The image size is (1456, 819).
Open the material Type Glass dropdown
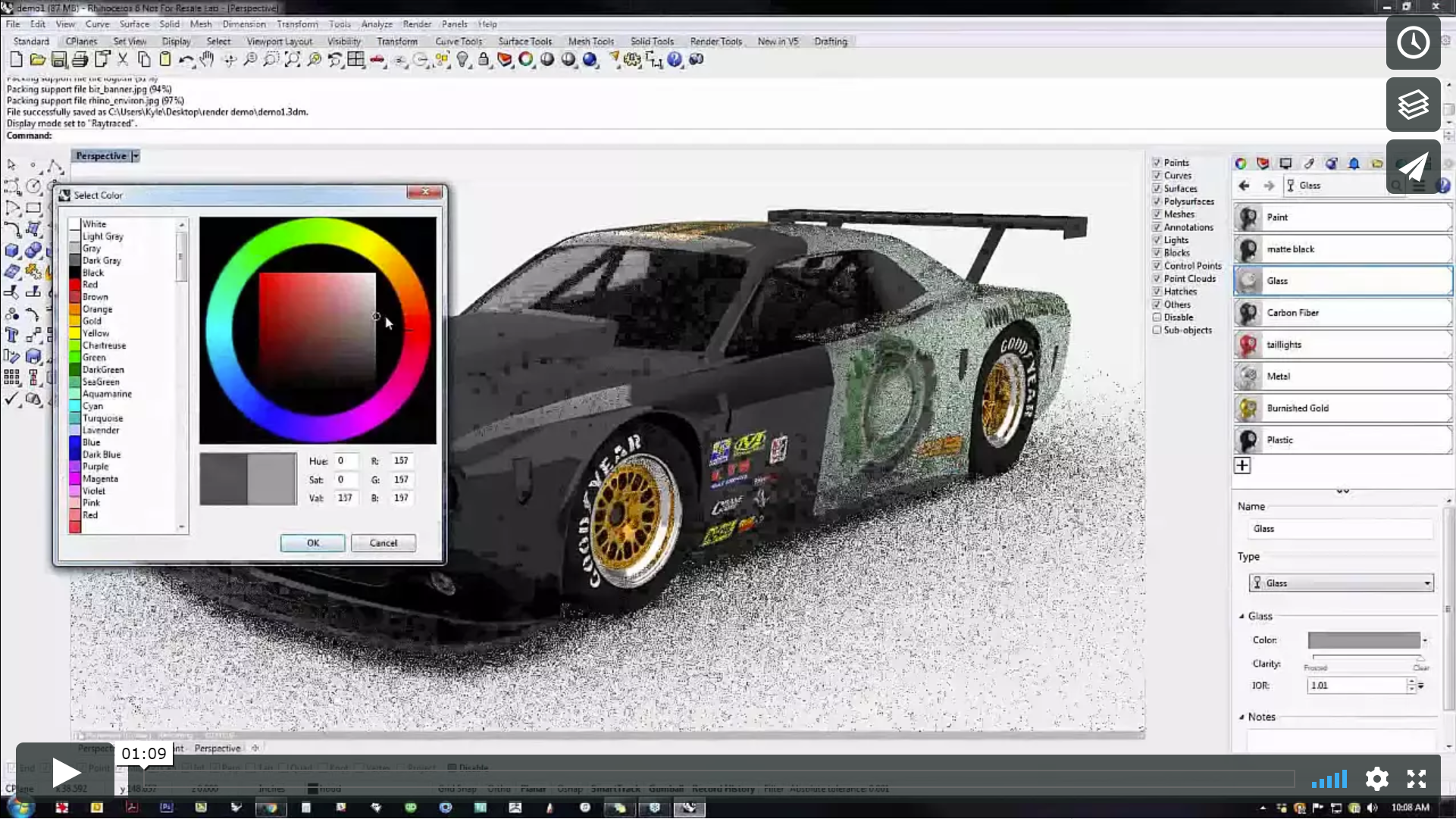(x=1341, y=583)
